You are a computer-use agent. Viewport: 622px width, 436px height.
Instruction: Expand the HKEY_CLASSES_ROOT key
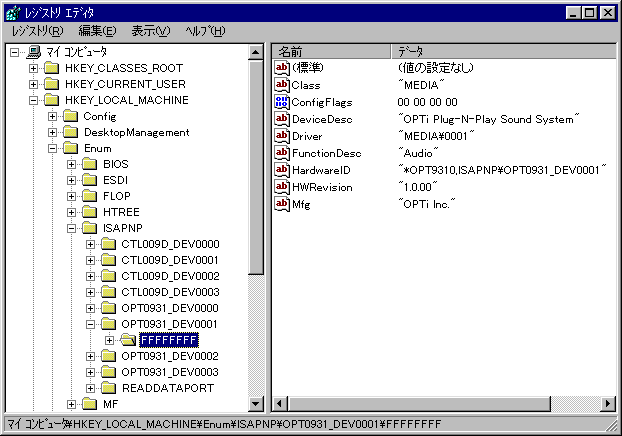click(33, 68)
